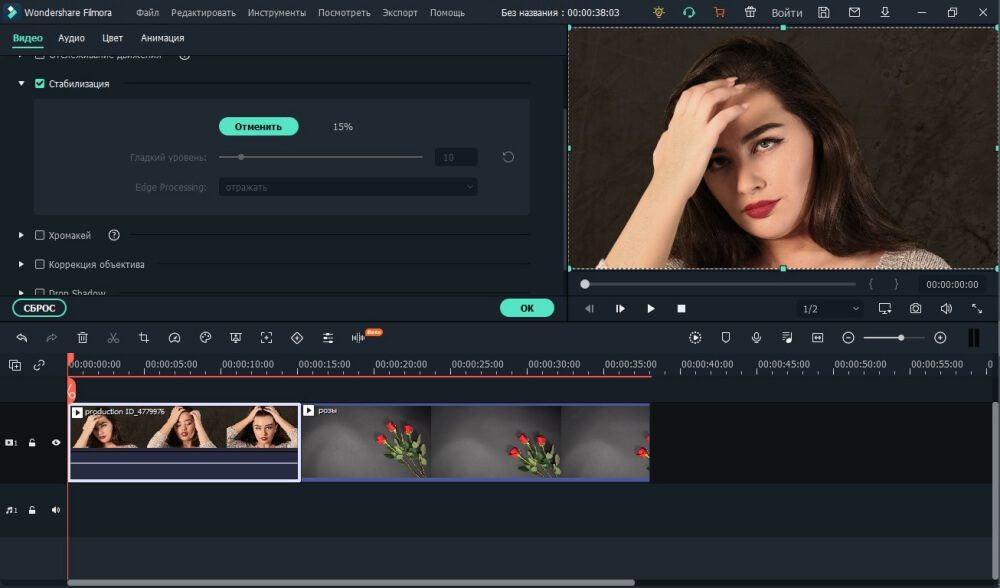
Task: Toggle lock on video track 1
Action: click(32, 443)
